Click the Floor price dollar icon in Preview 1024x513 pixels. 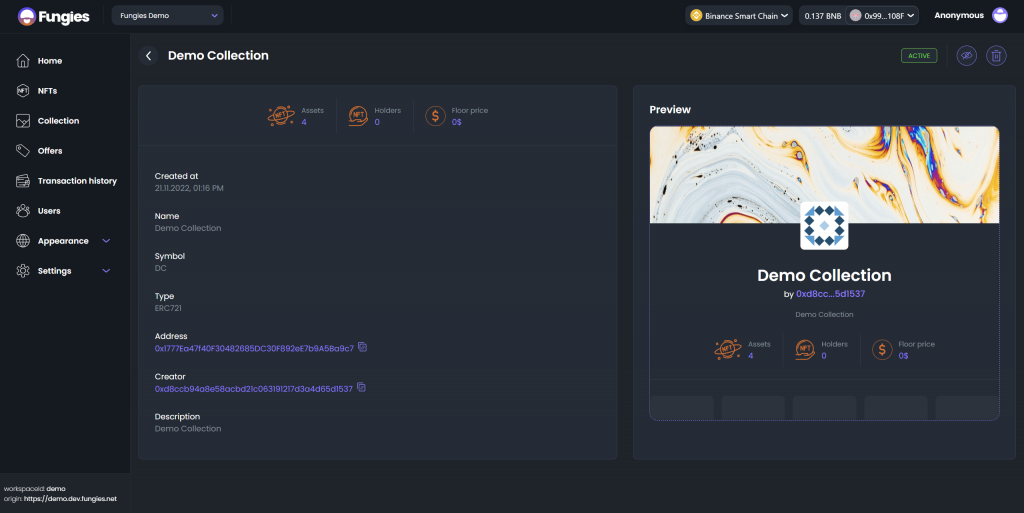pyautogui.click(x=882, y=350)
